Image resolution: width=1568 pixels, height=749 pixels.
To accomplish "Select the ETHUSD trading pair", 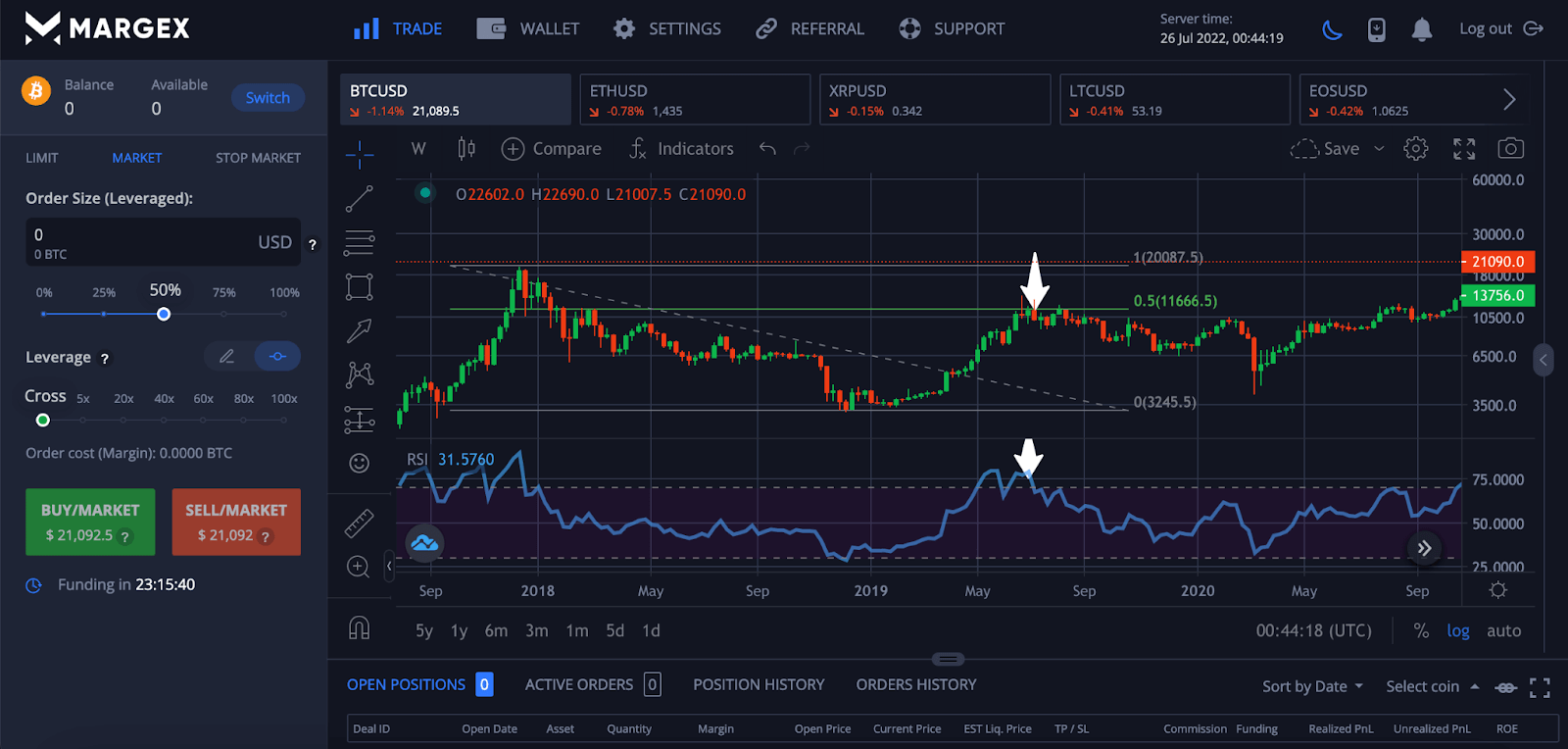I will 694,99.
